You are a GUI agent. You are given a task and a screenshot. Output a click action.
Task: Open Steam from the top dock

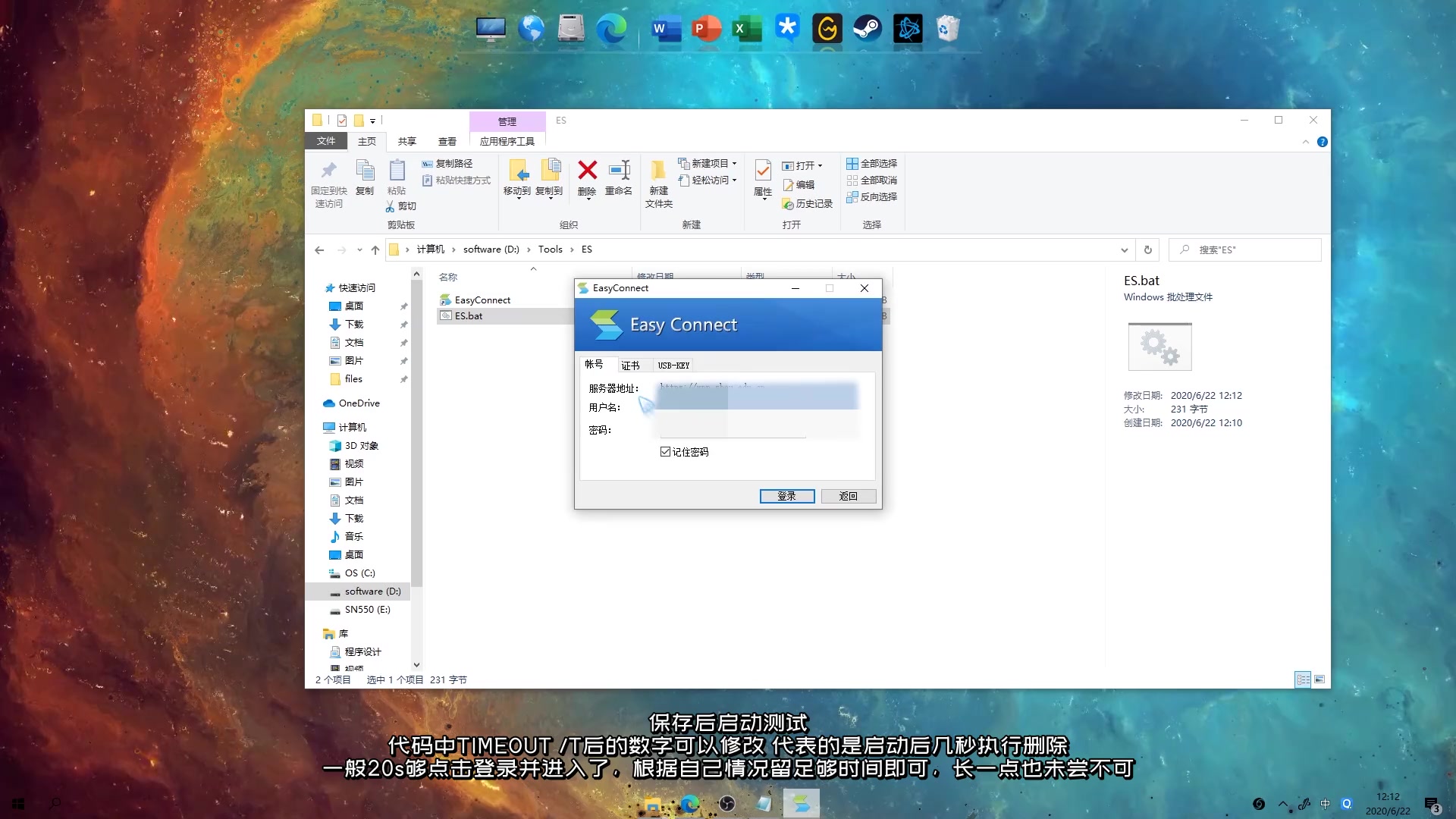pyautogui.click(x=868, y=30)
